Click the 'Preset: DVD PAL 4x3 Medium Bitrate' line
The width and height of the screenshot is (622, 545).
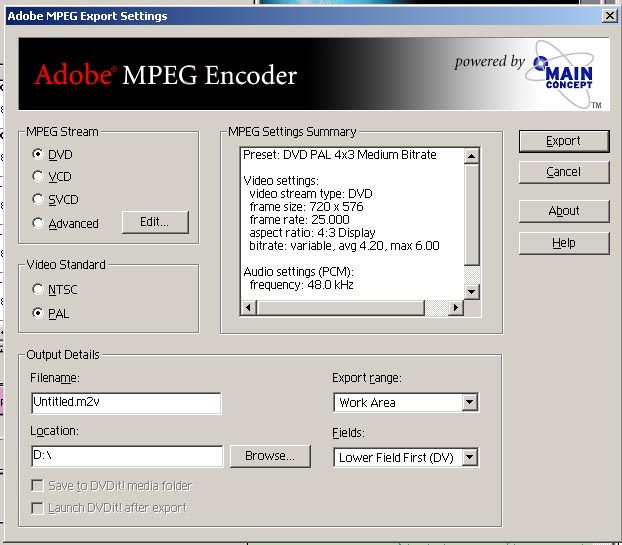coord(340,155)
